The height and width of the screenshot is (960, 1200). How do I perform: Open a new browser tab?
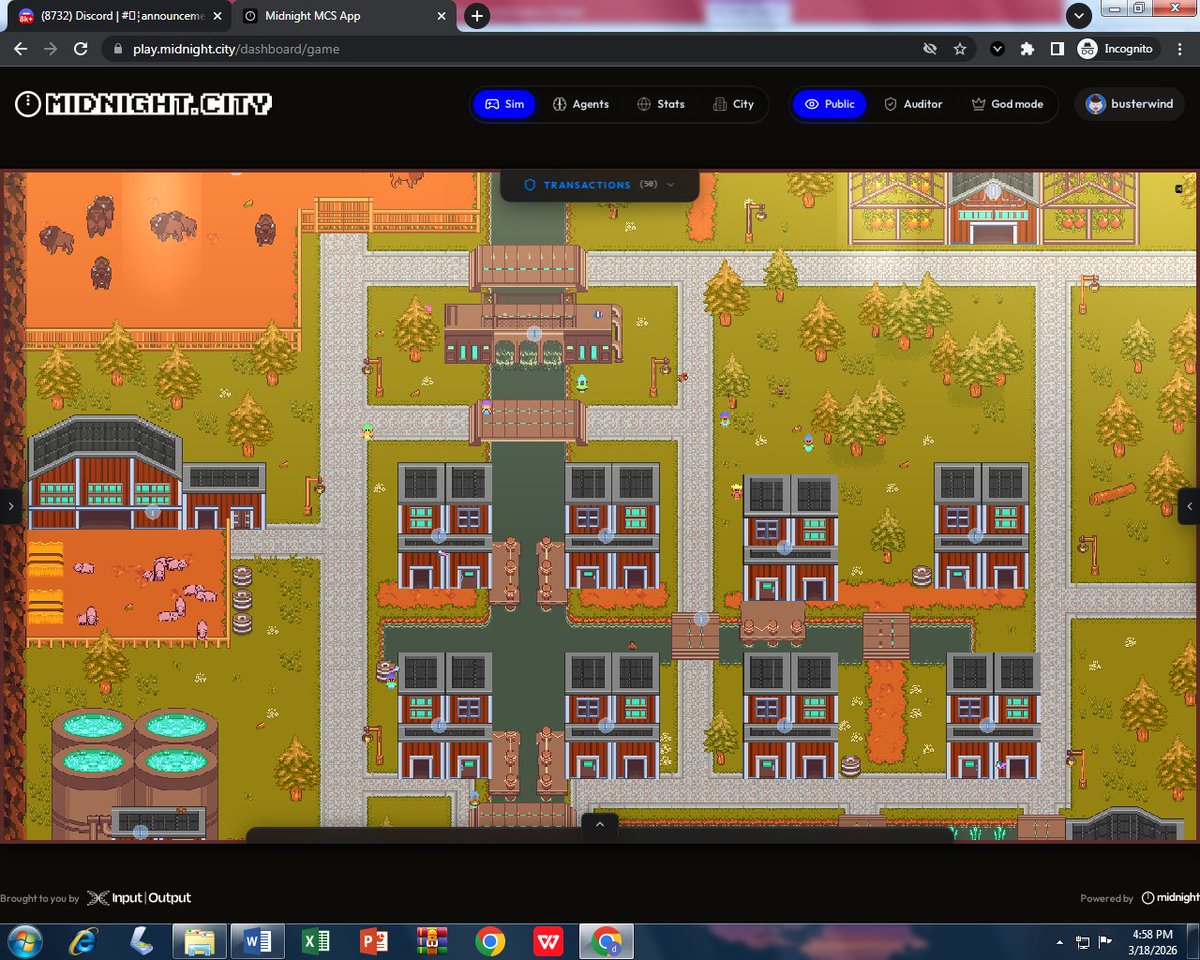[x=478, y=16]
